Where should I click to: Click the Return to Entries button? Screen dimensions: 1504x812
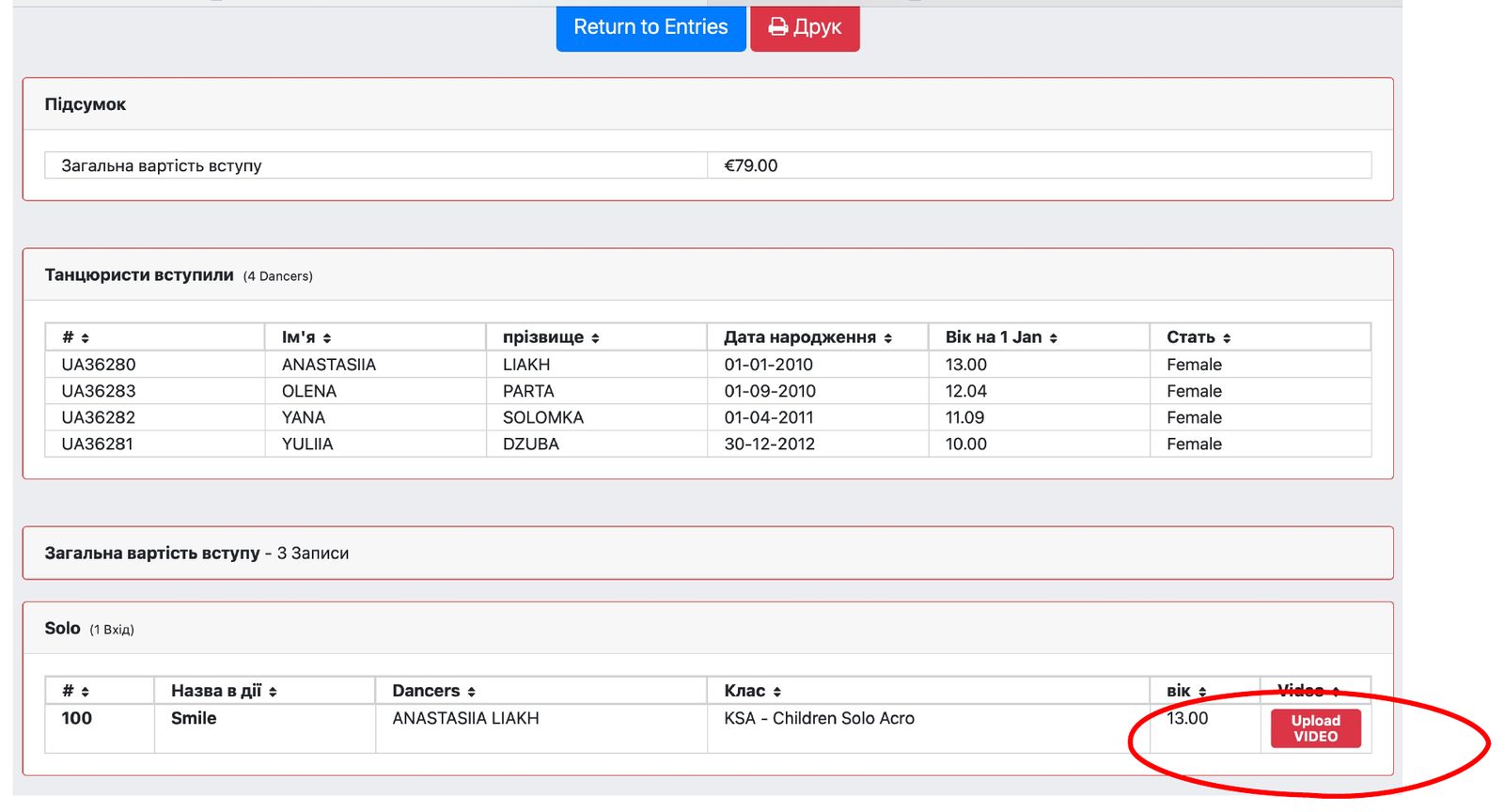pyautogui.click(x=650, y=27)
